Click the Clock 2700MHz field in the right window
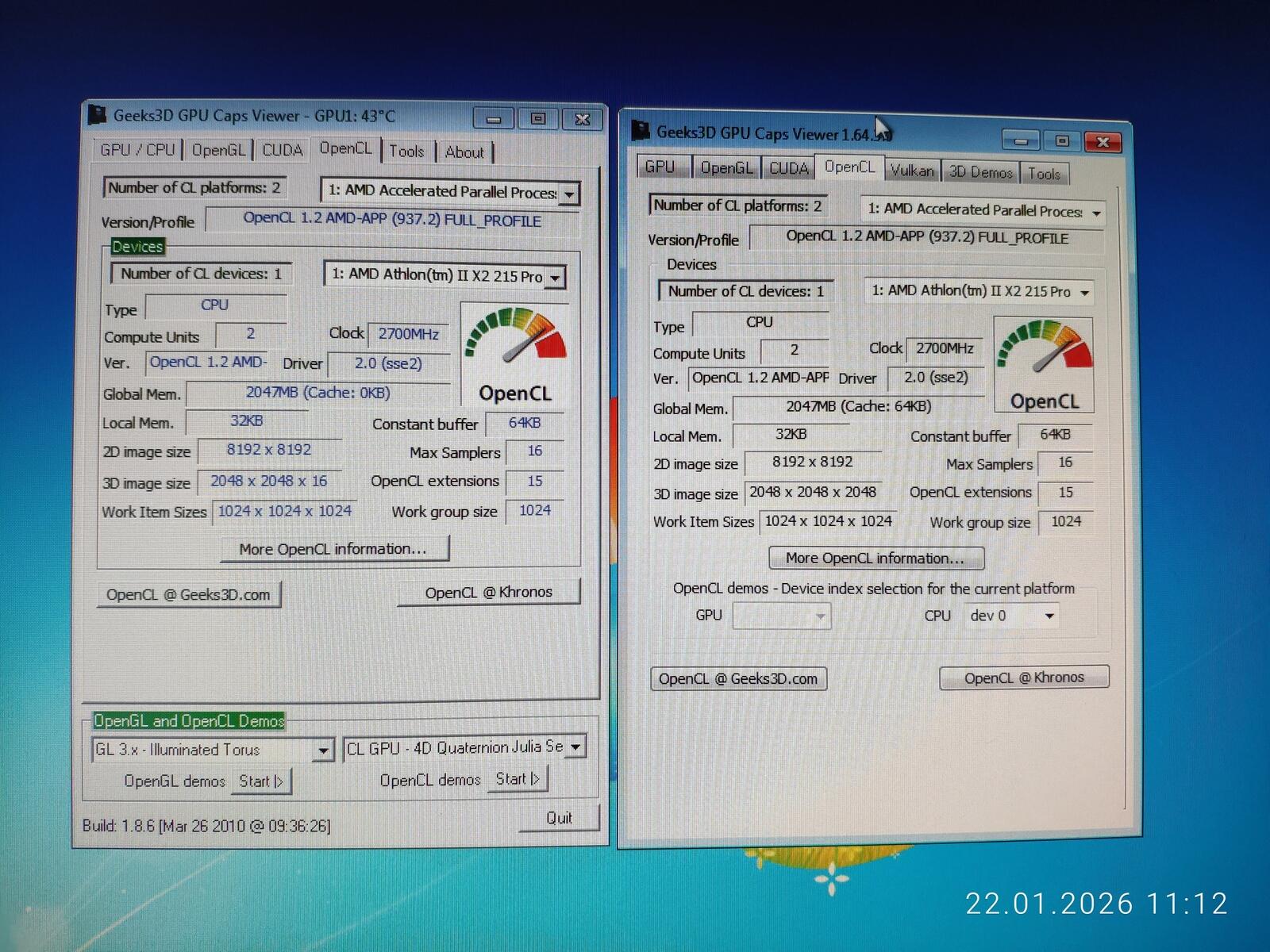This screenshot has width=1270, height=952. [x=945, y=348]
